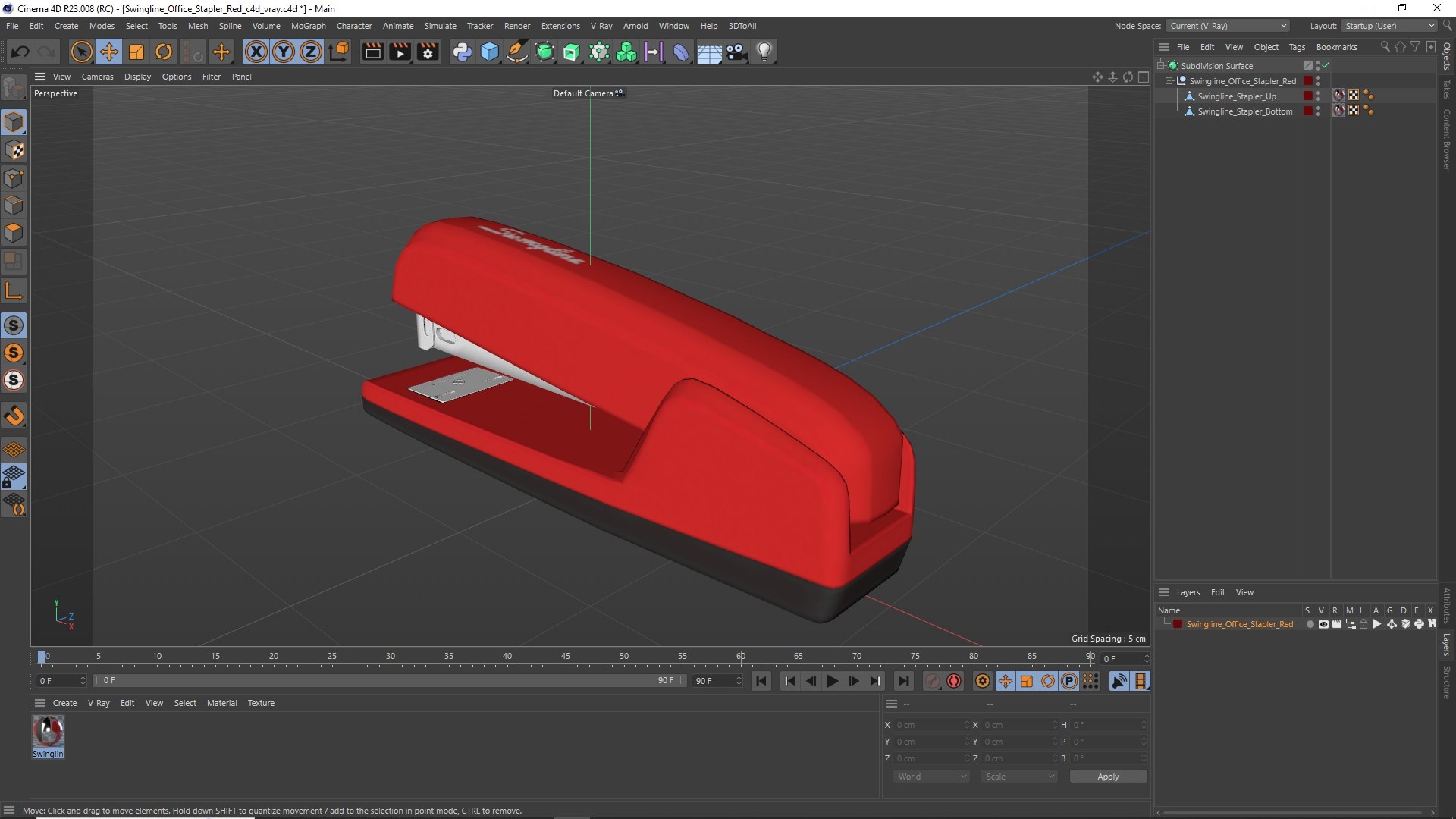Image resolution: width=1456 pixels, height=819 pixels.
Task: Open the Scale mode dropdown
Action: point(1019,777)
